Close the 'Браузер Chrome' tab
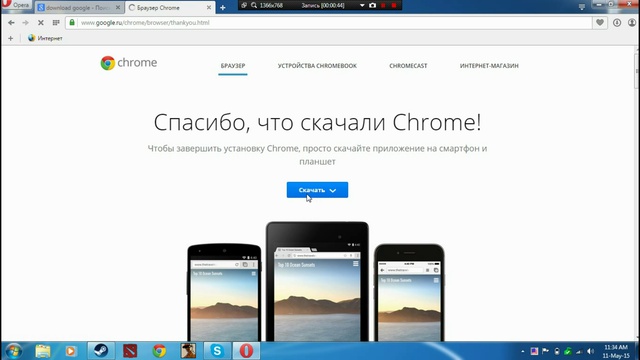The height and width of the screenshot is (360, 640). click(209, 8)
